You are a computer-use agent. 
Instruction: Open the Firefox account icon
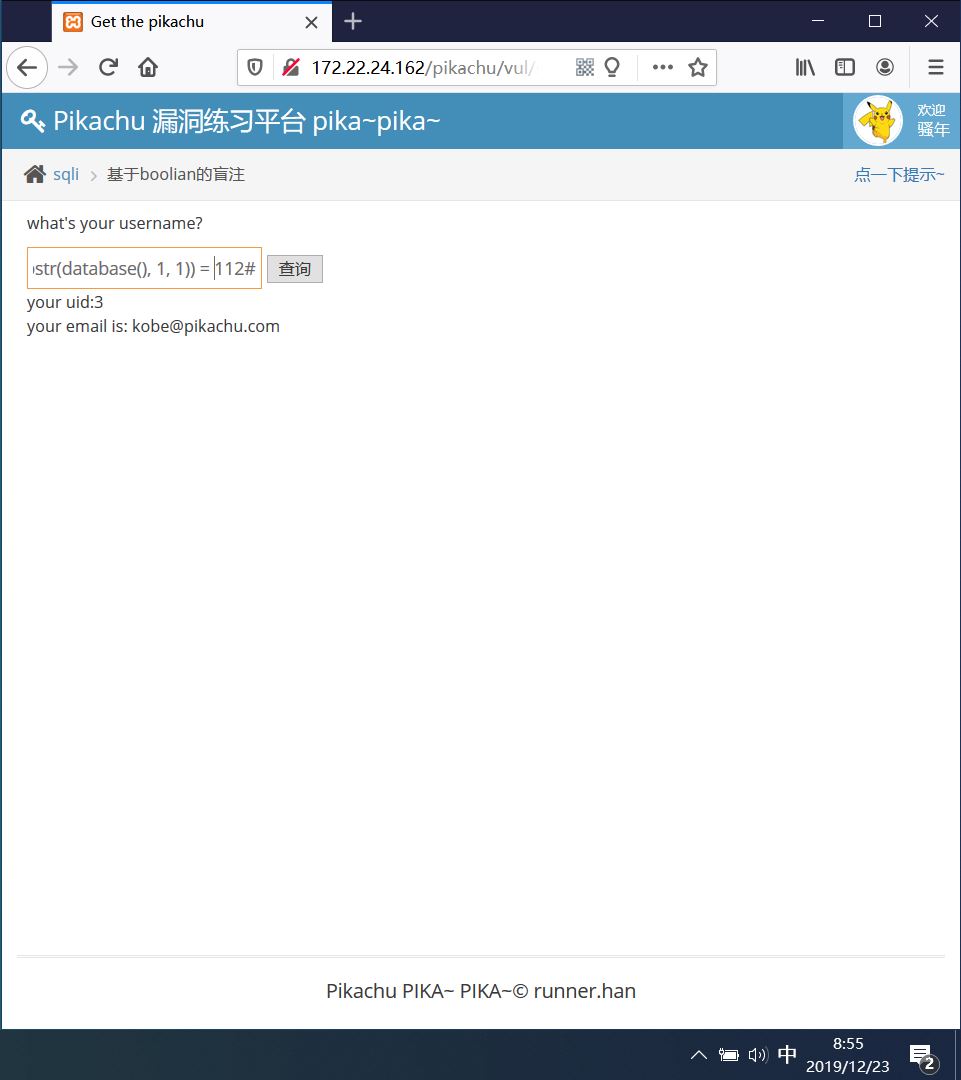(885, 68)
